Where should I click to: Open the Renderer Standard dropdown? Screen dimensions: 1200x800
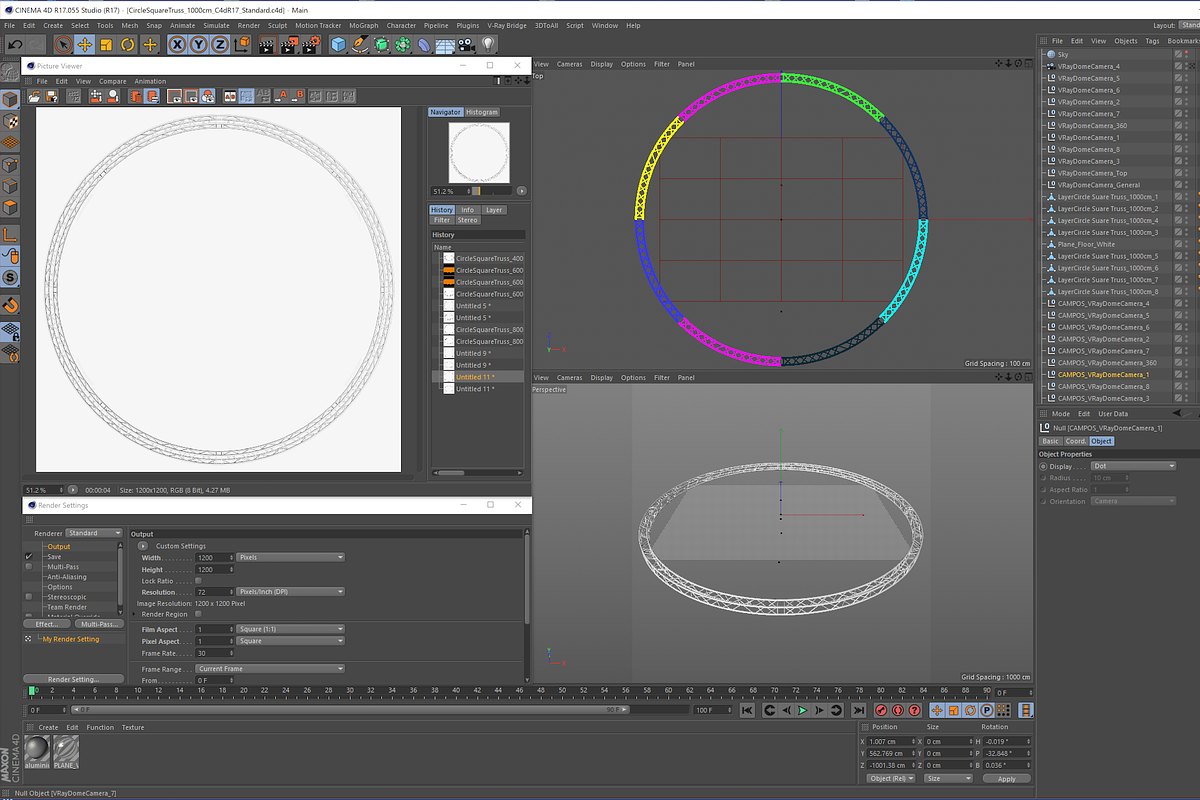pos(94,533)
